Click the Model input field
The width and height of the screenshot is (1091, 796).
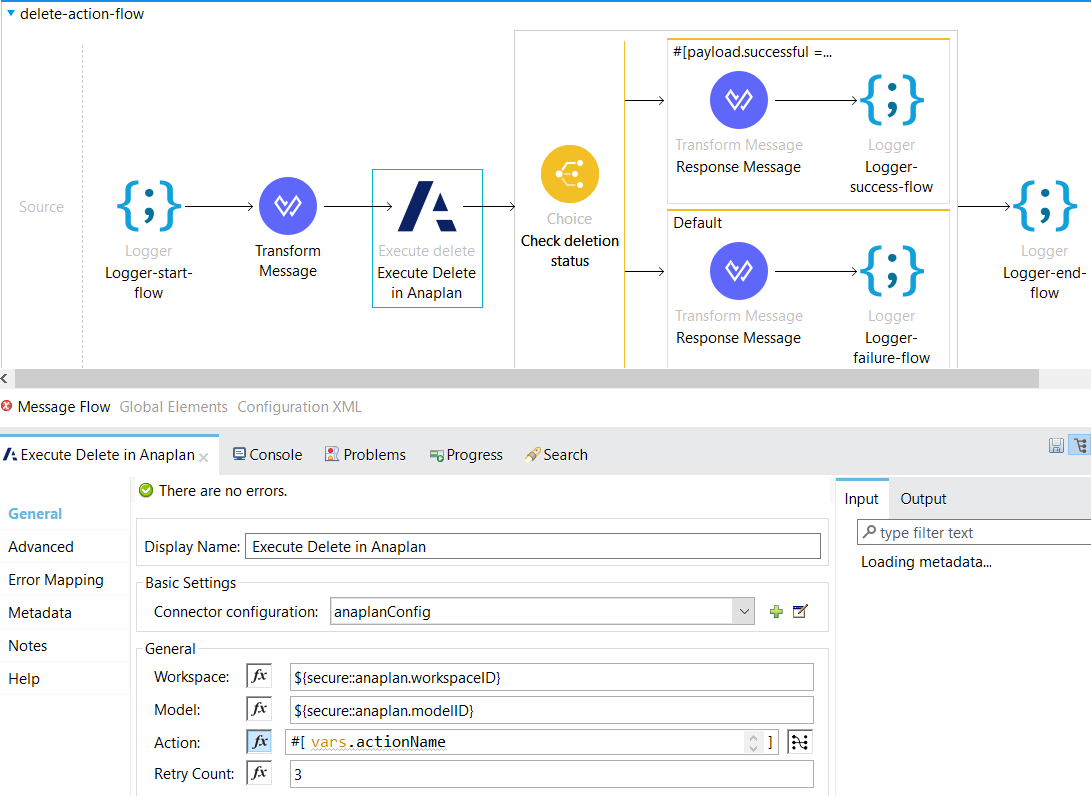pos(552,710)
